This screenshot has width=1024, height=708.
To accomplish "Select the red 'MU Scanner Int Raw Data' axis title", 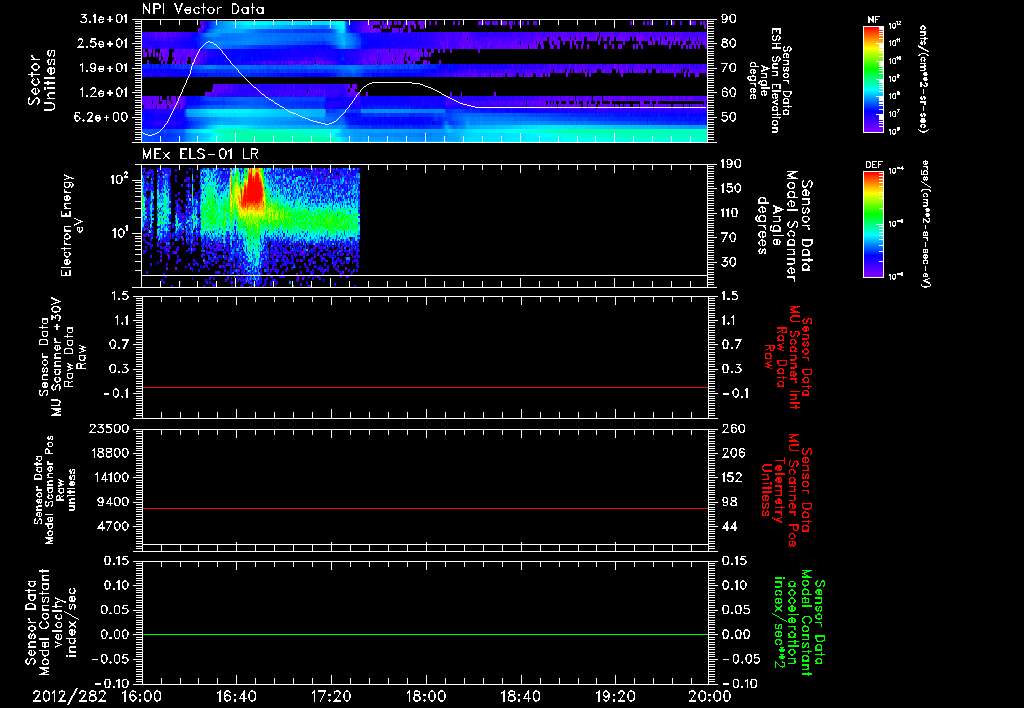I will coord(790,357).
